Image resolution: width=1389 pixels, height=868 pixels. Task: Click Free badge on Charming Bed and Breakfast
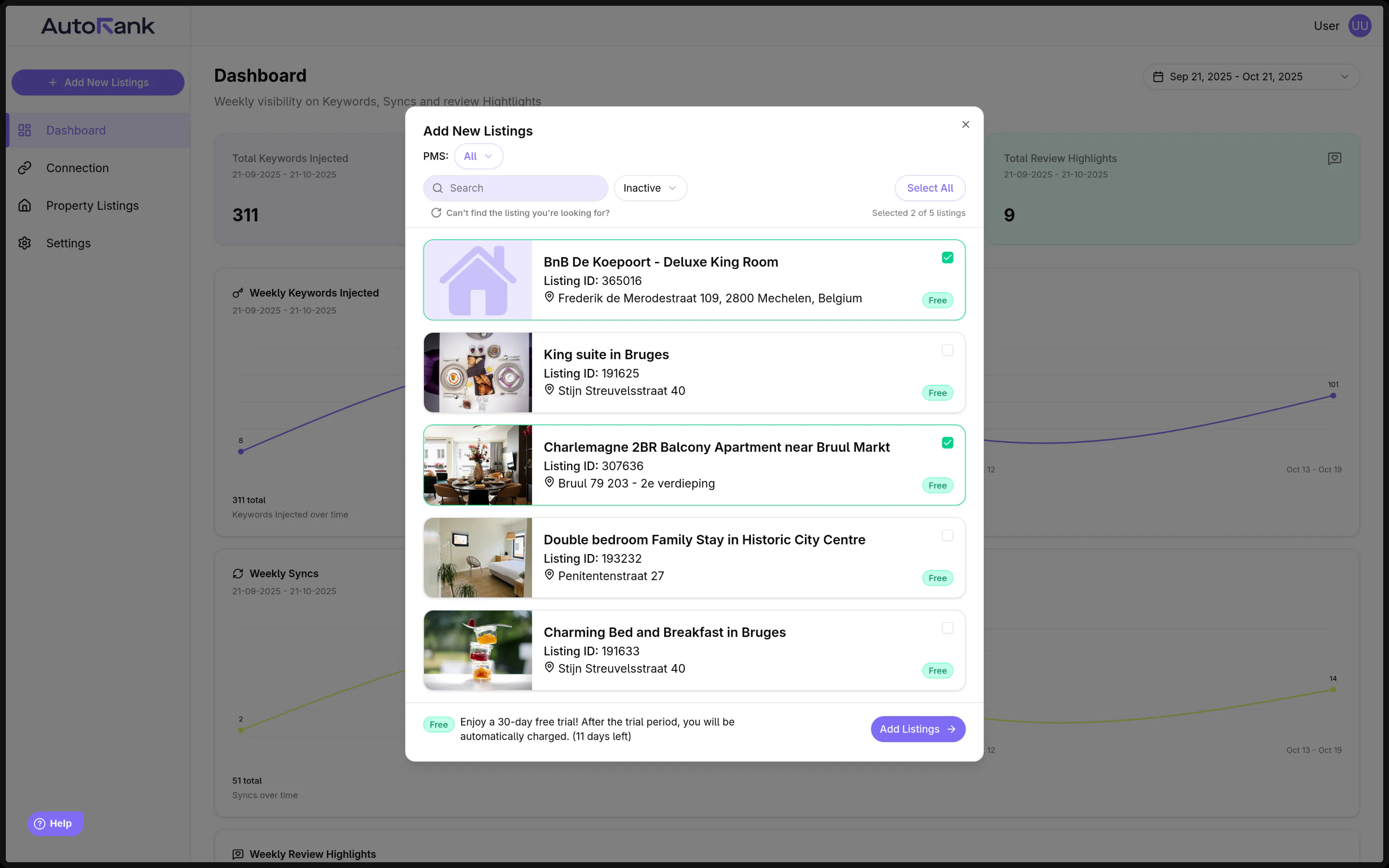pos(937,670)
